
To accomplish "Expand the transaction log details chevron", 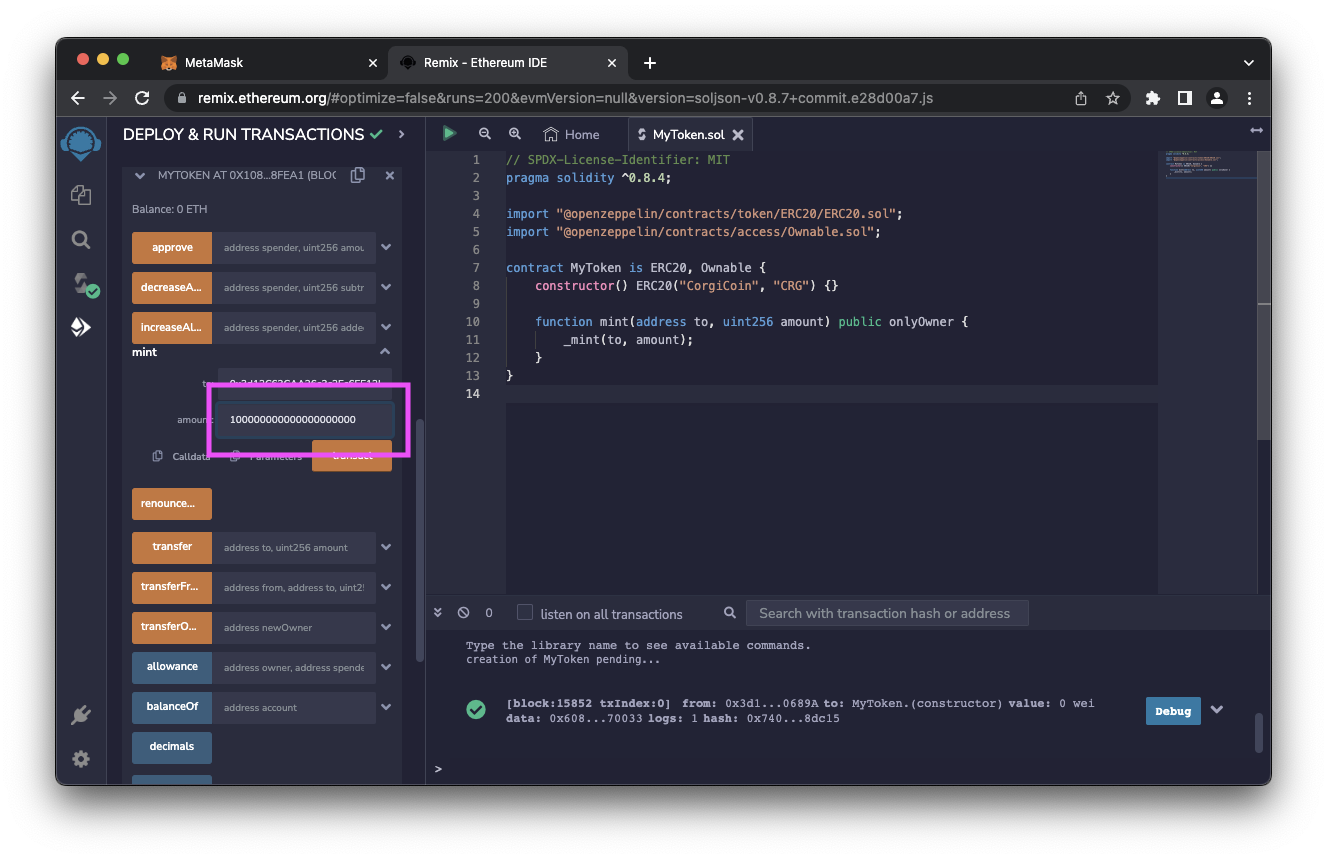I will [1217, 710].
